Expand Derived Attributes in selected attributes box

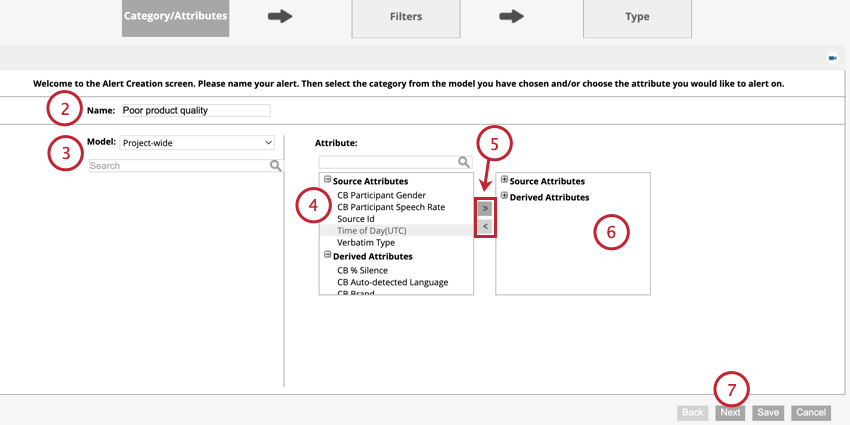click(505, 196)
